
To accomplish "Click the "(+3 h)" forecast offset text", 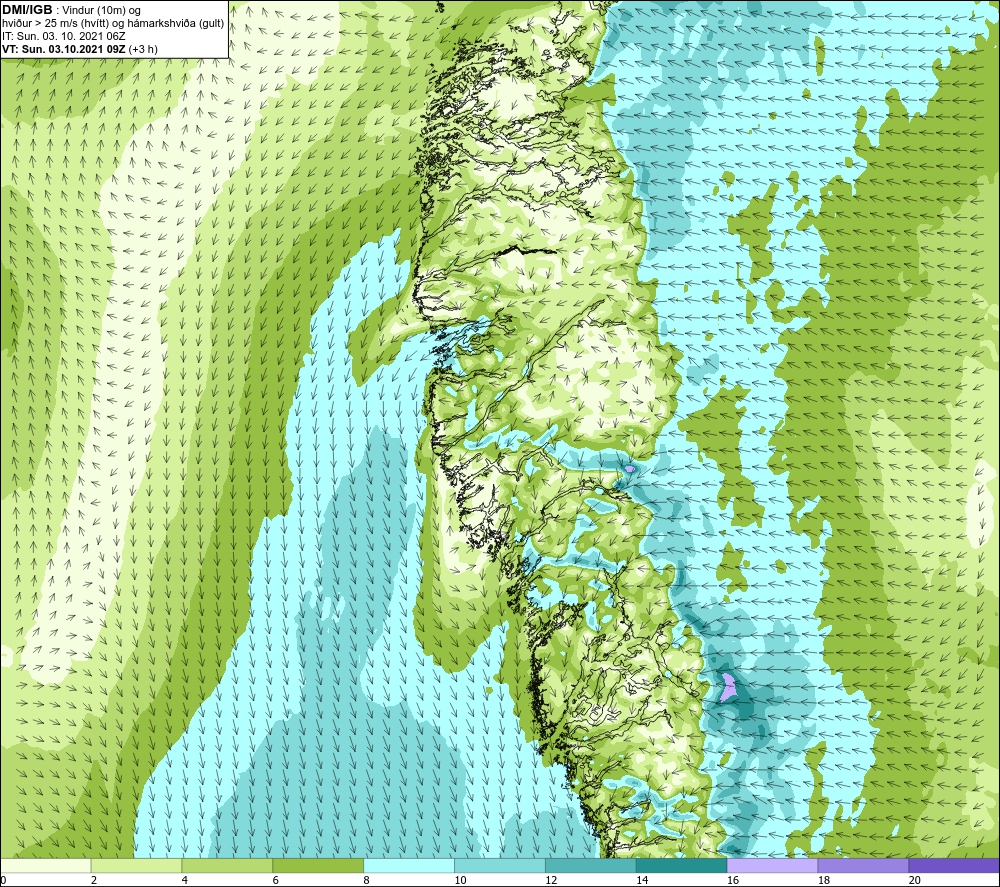I will point(143,49).
